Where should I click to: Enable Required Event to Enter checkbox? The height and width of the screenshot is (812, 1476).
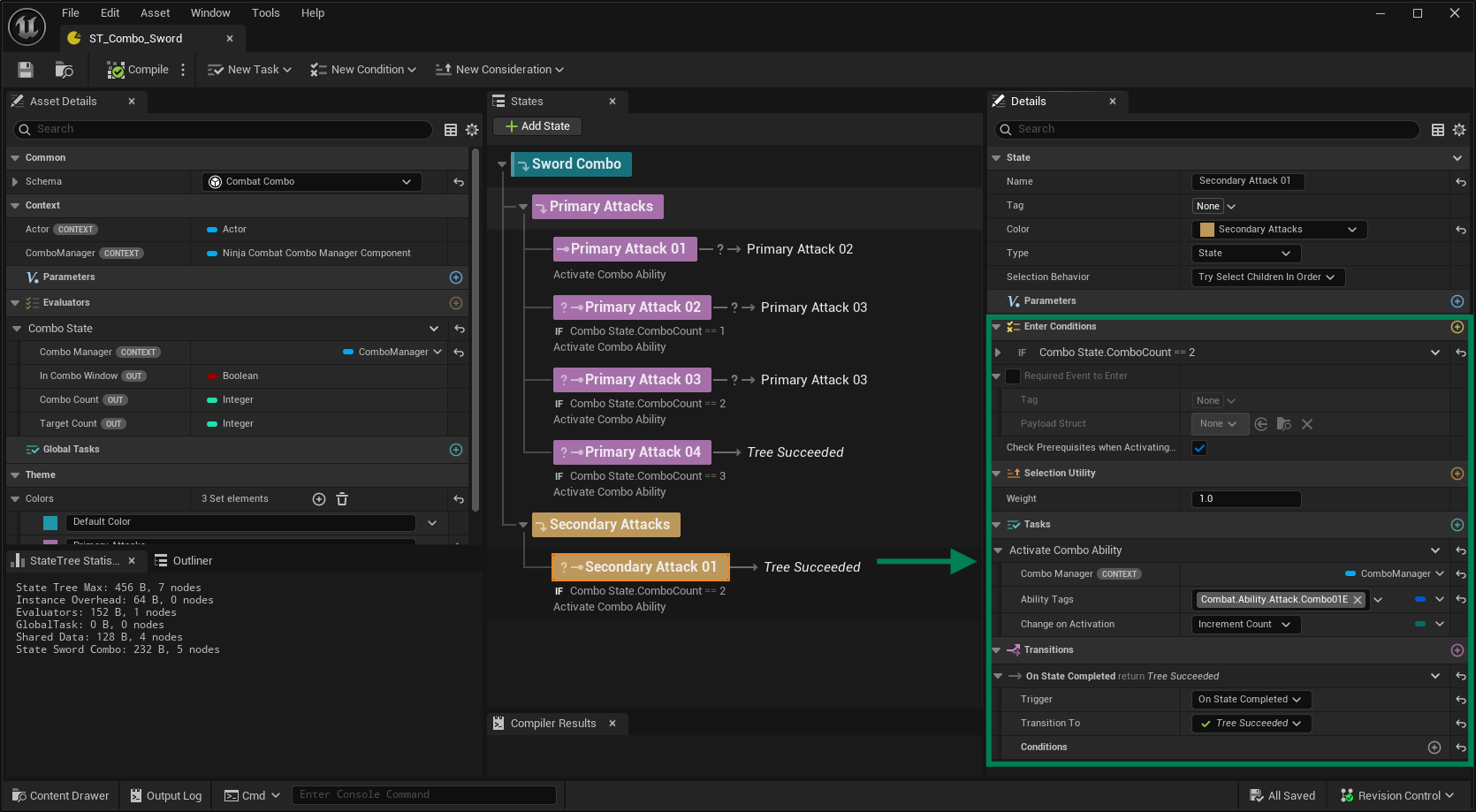click(1013, 376)
